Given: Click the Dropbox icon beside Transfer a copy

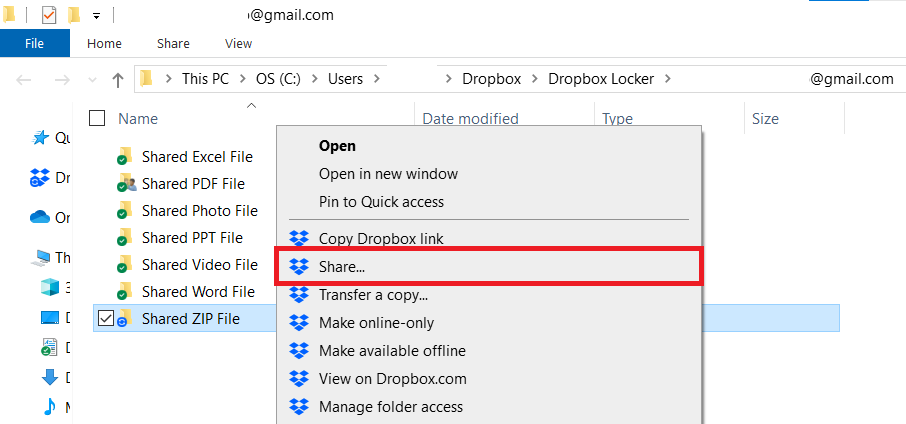Looking at the screenshot, I should point(298,295).
